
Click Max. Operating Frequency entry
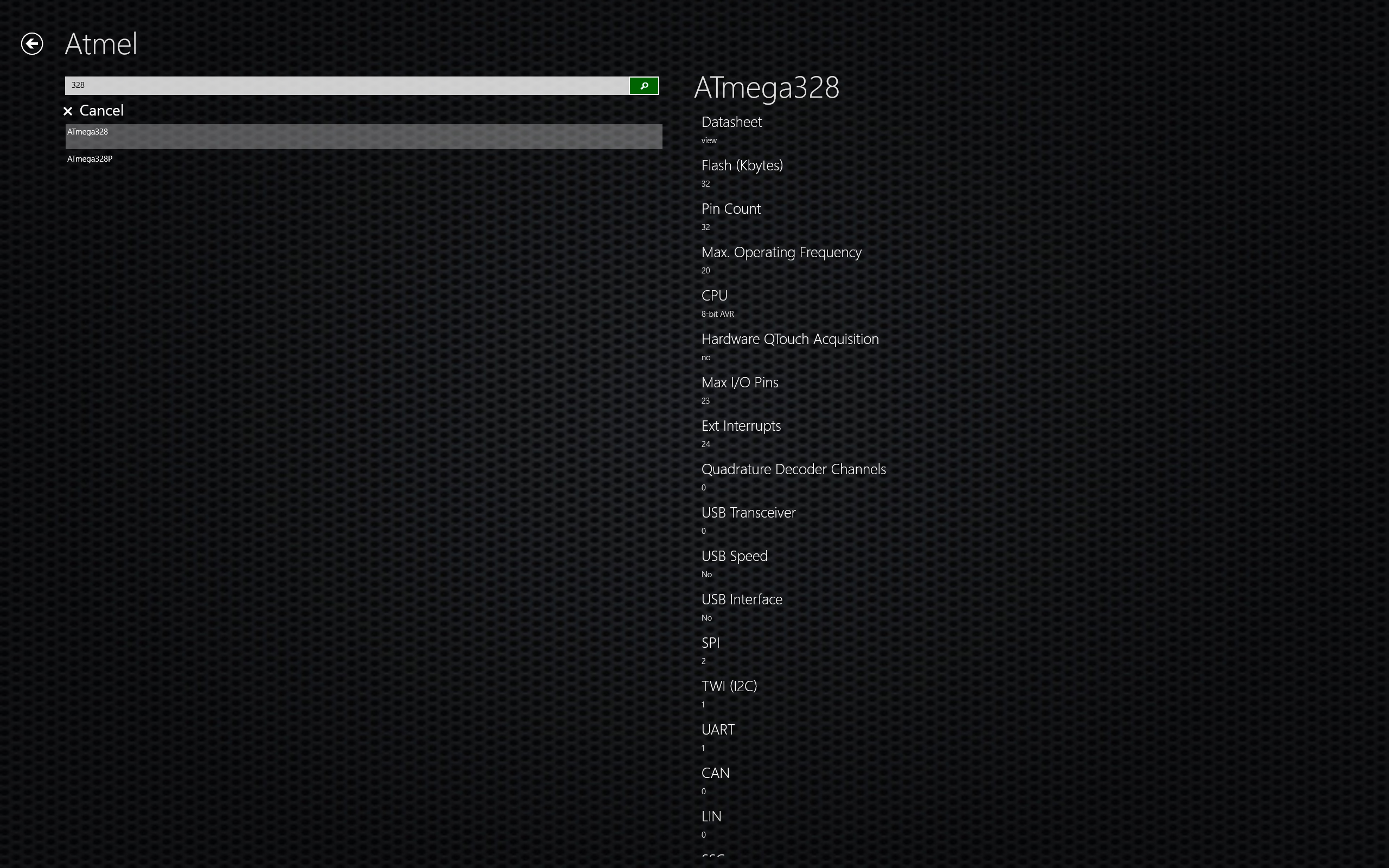point(781,253)
